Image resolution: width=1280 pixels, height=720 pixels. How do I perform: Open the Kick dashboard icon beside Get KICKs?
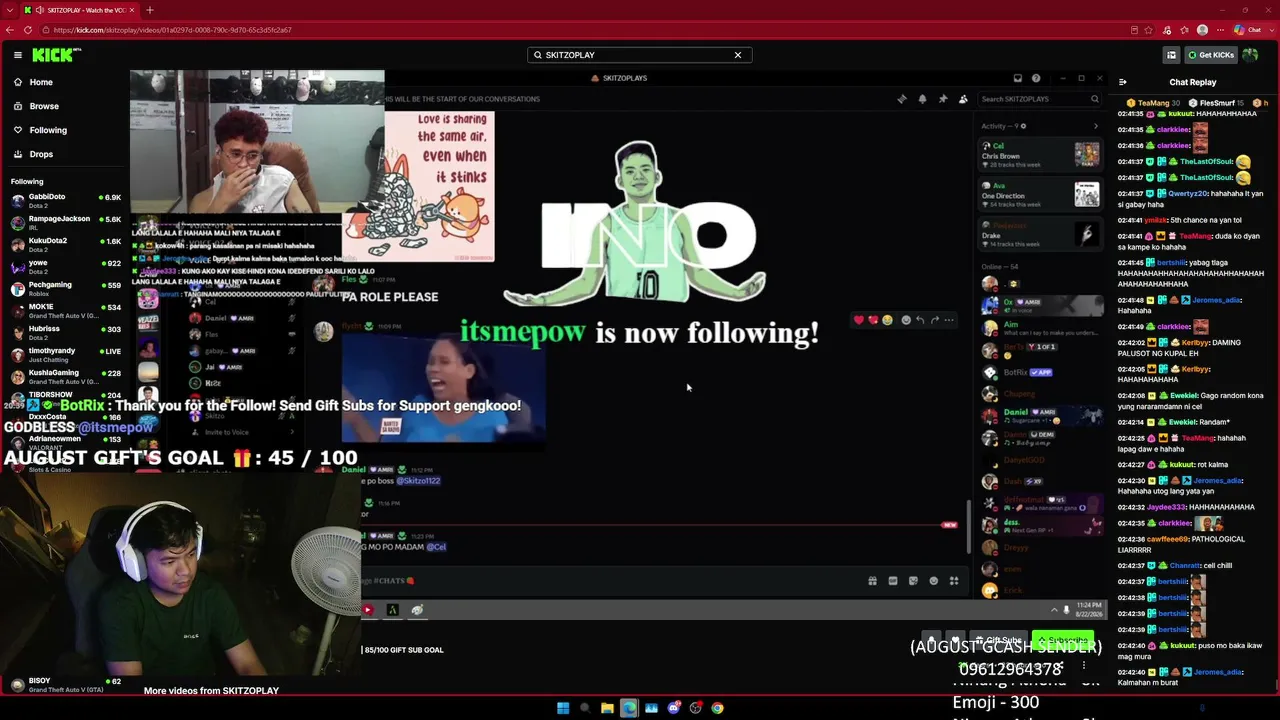[1171, 55]
